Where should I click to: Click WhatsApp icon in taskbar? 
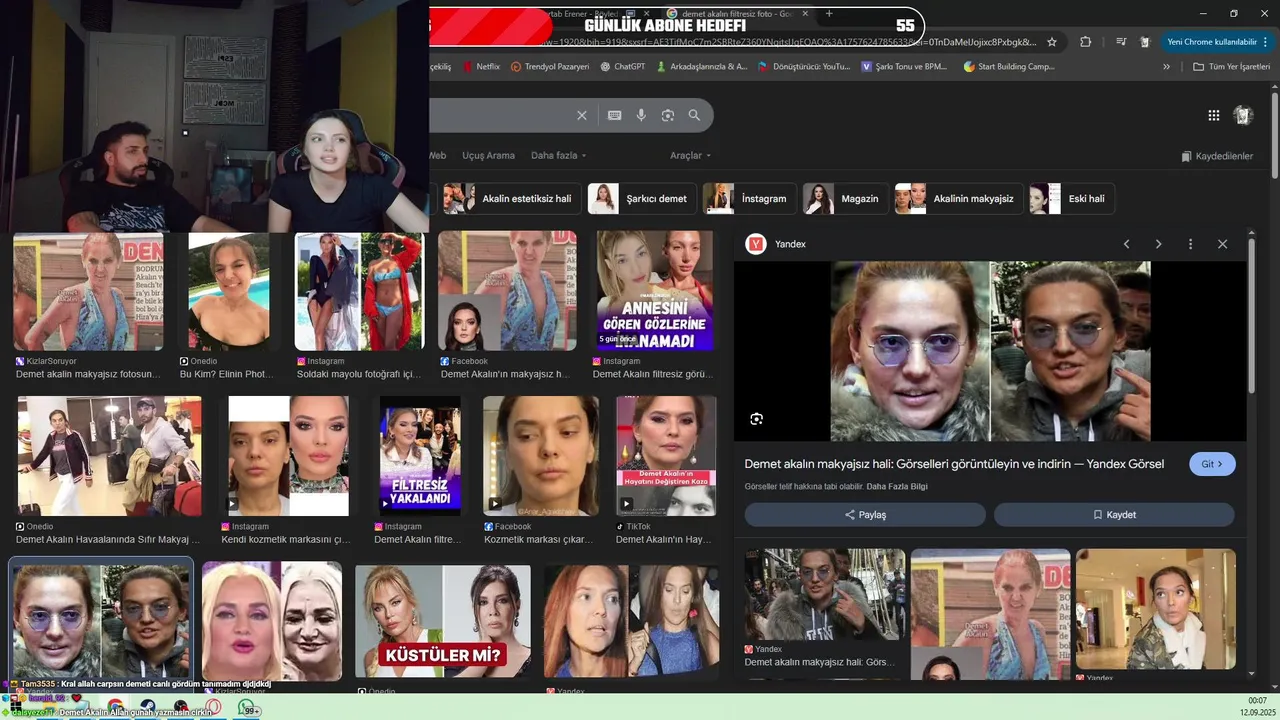247,709
